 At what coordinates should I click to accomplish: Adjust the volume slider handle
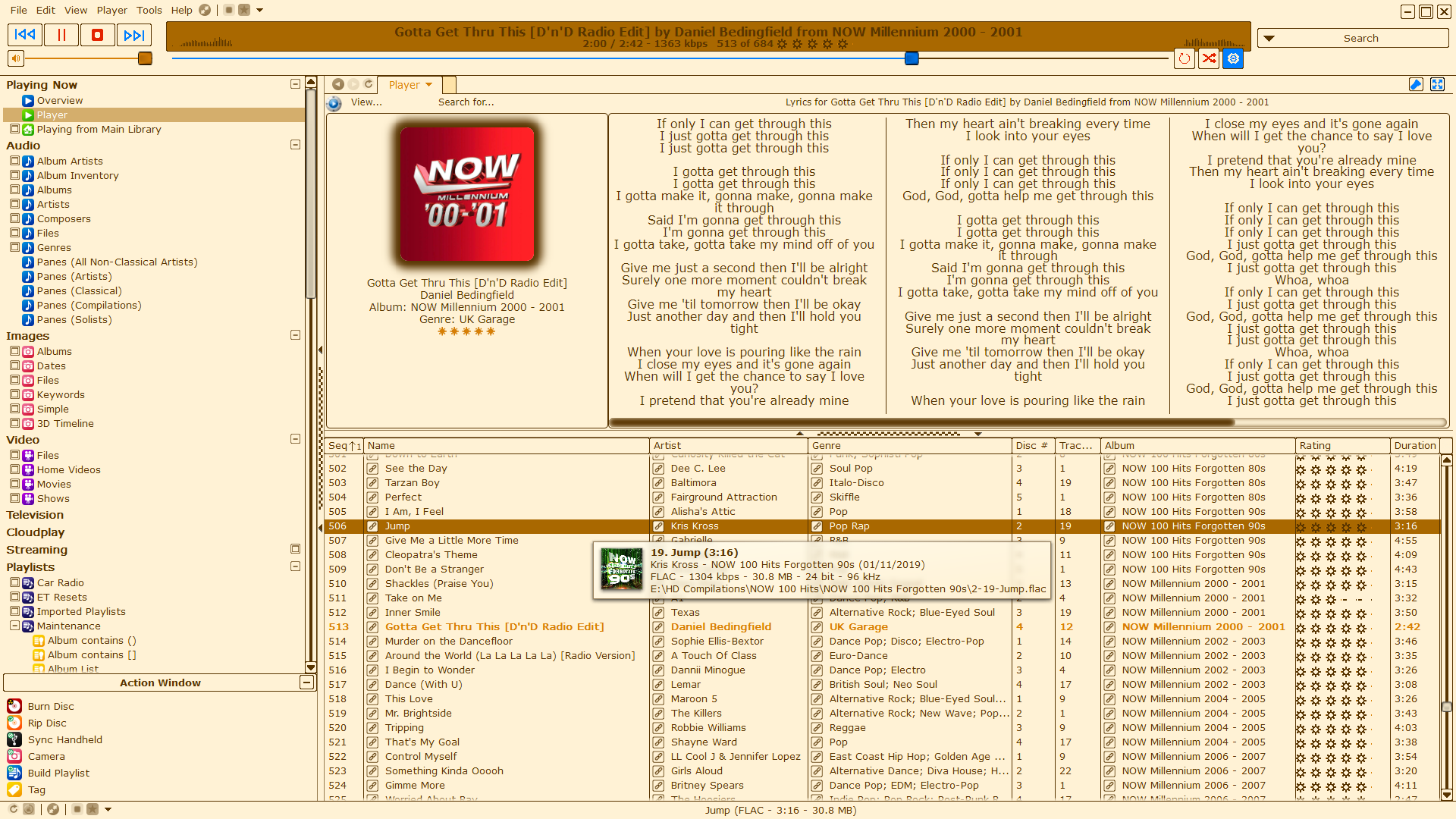pyautogui.click(x=145, y=58)
